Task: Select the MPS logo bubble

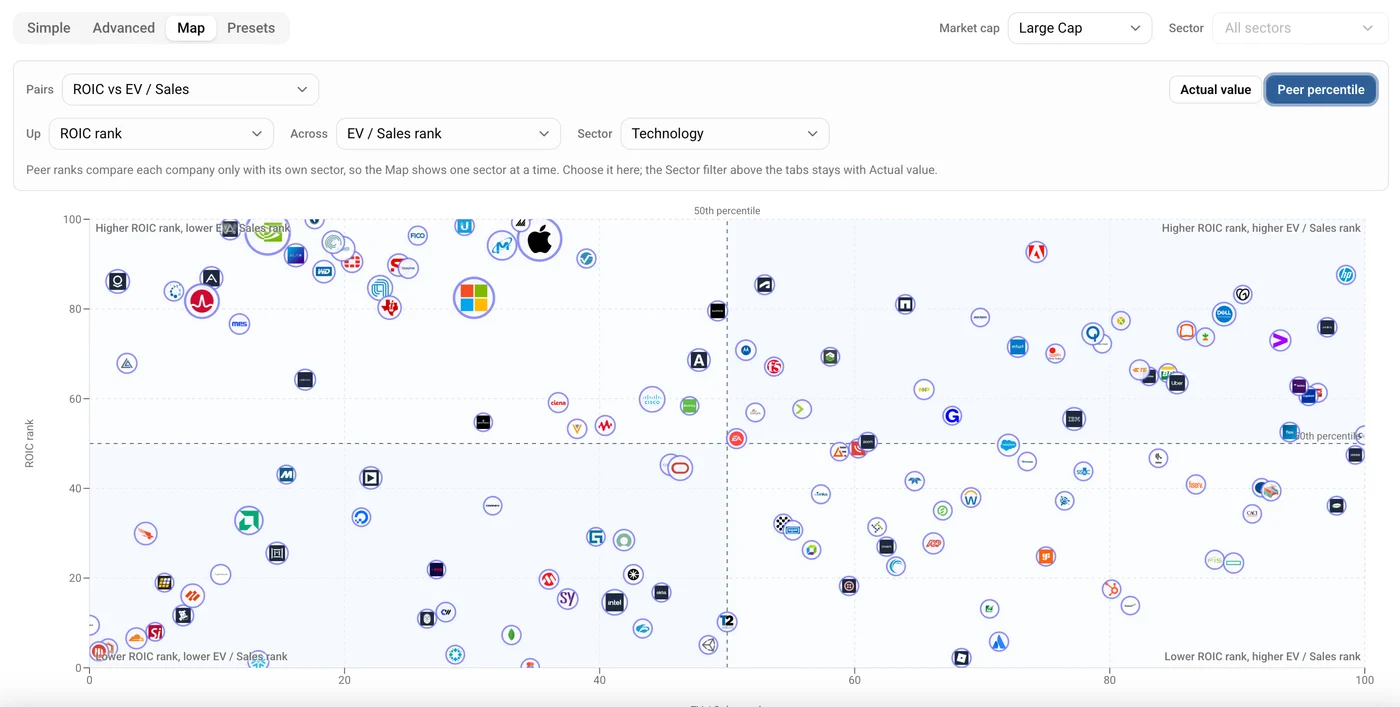Action: coord(239,324)
